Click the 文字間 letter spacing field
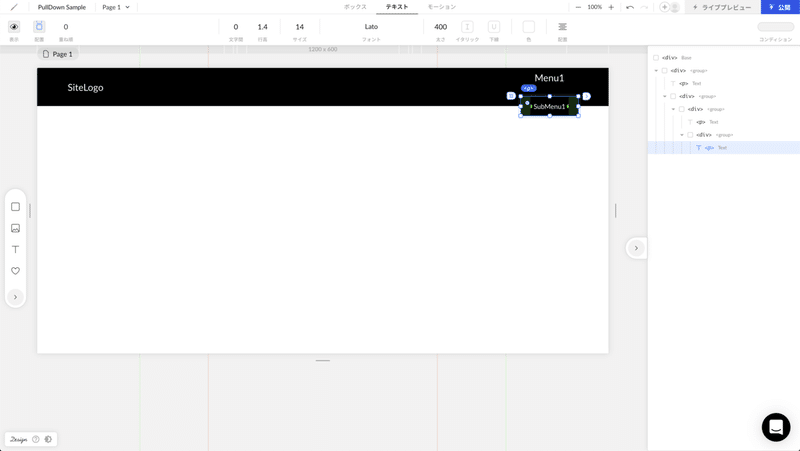Screen dimensions: 800x451 (x=236, y=27)
